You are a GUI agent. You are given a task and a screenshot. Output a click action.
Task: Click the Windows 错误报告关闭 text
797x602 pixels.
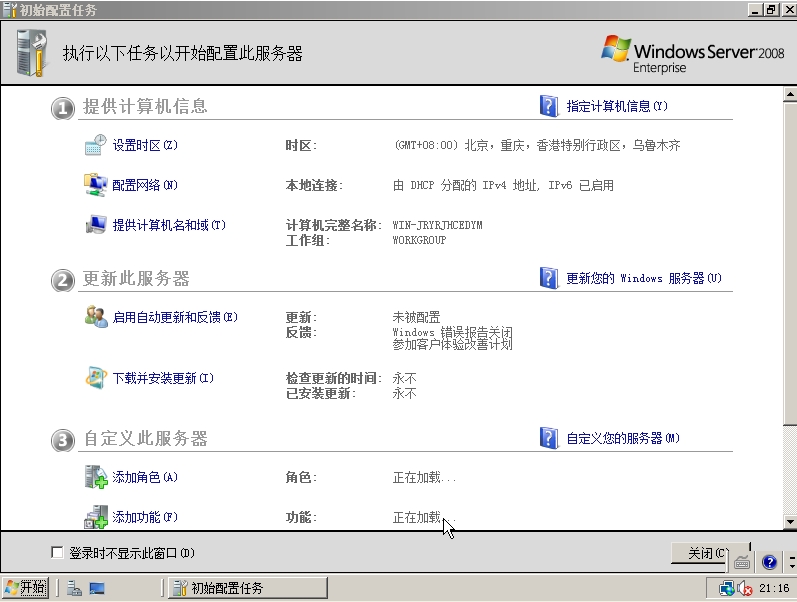tap(452, 332)
